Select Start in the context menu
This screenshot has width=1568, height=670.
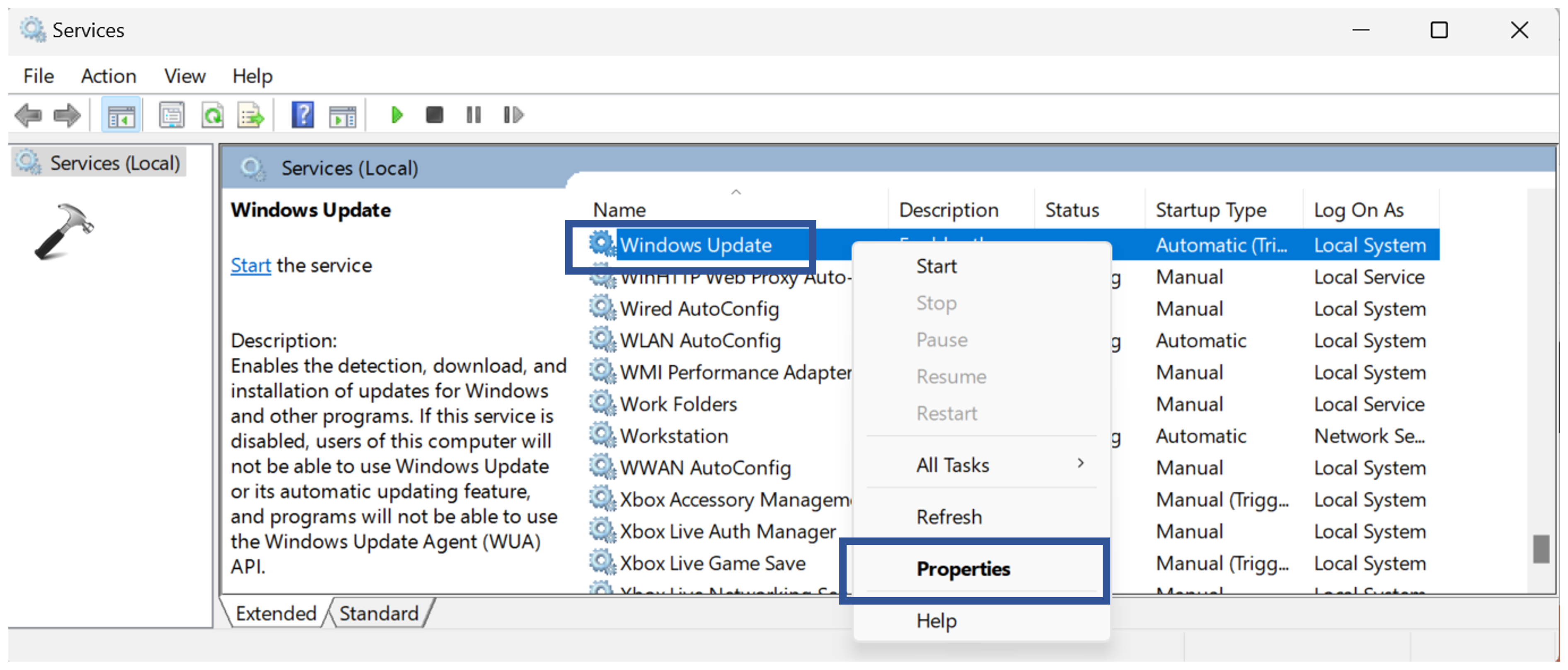[936, 267]
